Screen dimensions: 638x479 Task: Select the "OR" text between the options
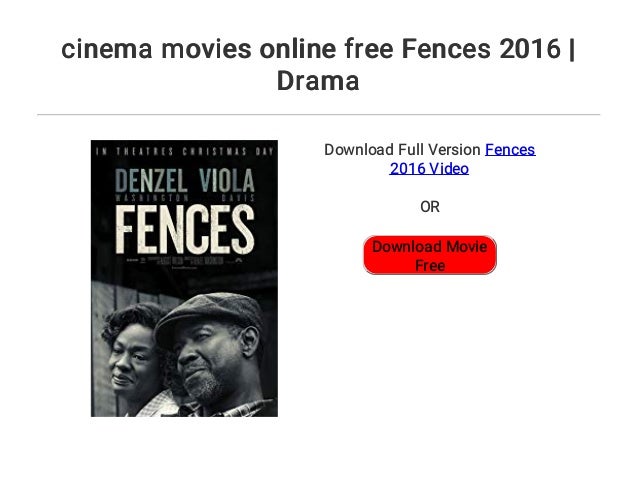(429, 208)
